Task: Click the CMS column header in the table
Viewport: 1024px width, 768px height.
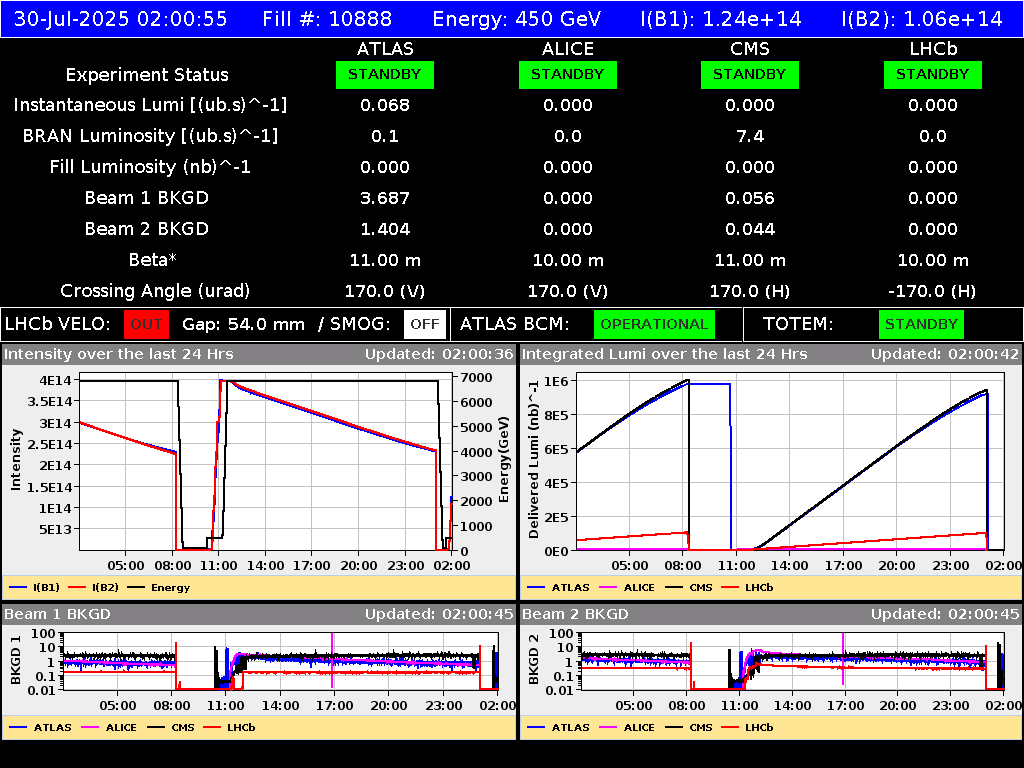Action: pyautogui.click(x=750, y=49)
